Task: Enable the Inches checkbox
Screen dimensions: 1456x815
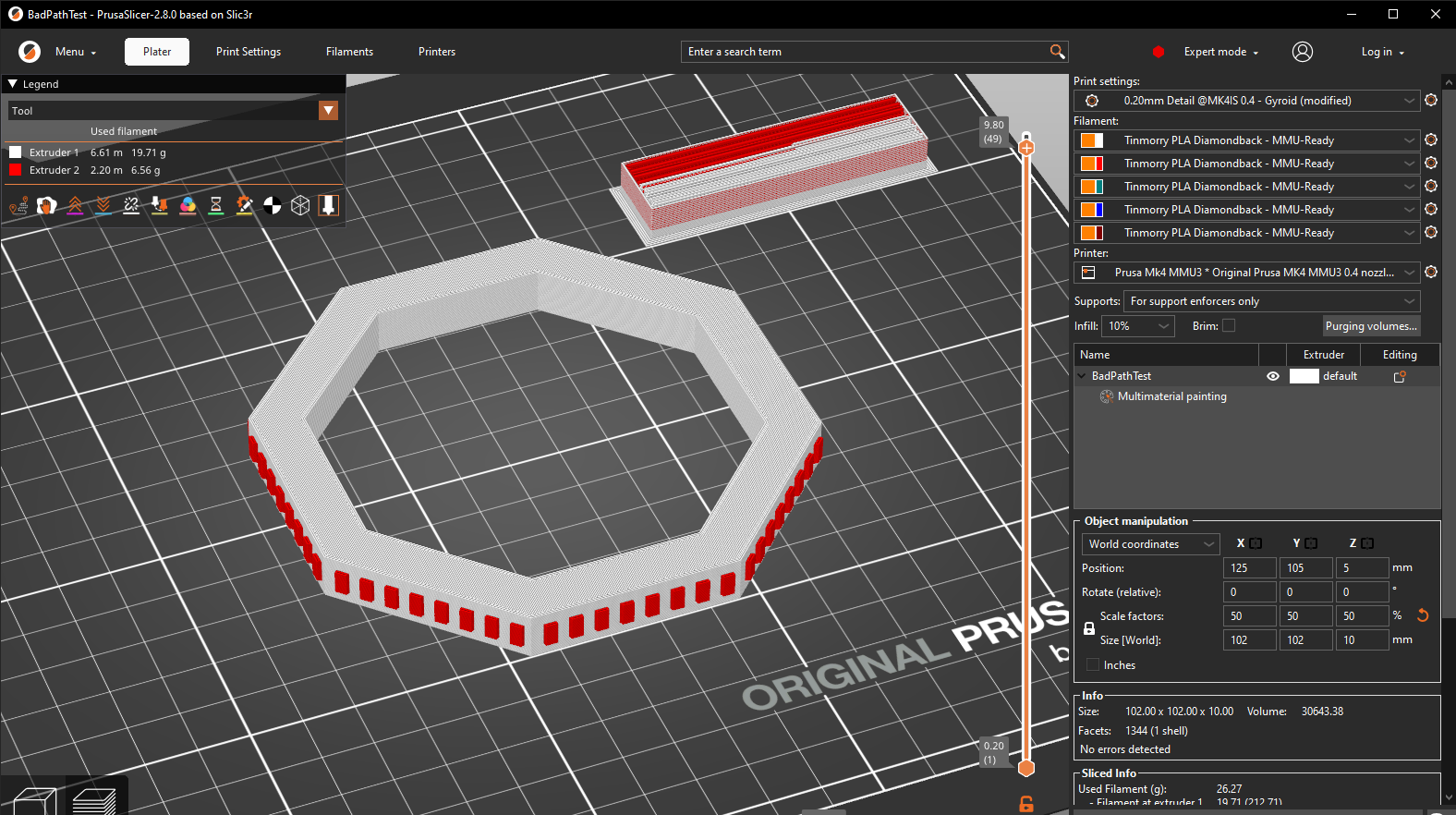Action: 1094,664
